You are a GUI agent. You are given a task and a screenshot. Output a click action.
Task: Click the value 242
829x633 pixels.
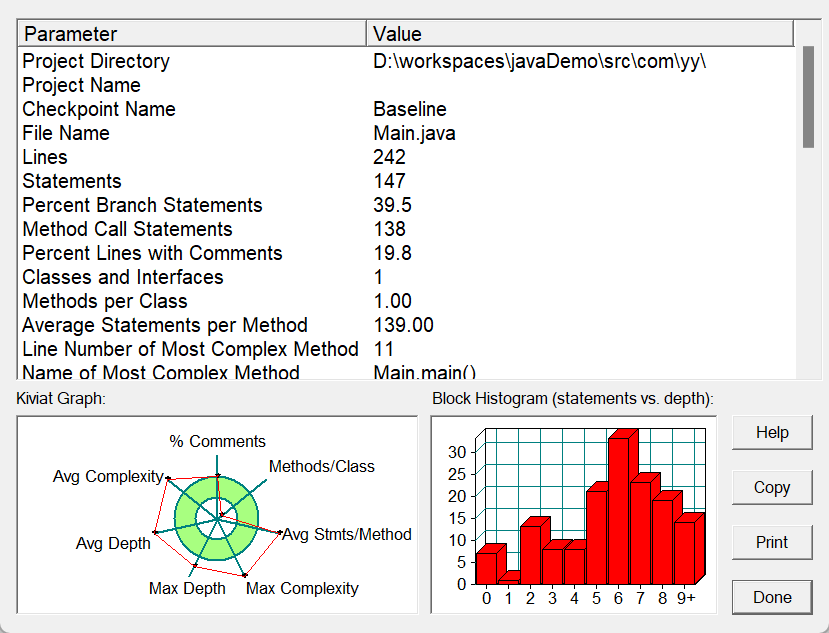[x=389, y=157]
